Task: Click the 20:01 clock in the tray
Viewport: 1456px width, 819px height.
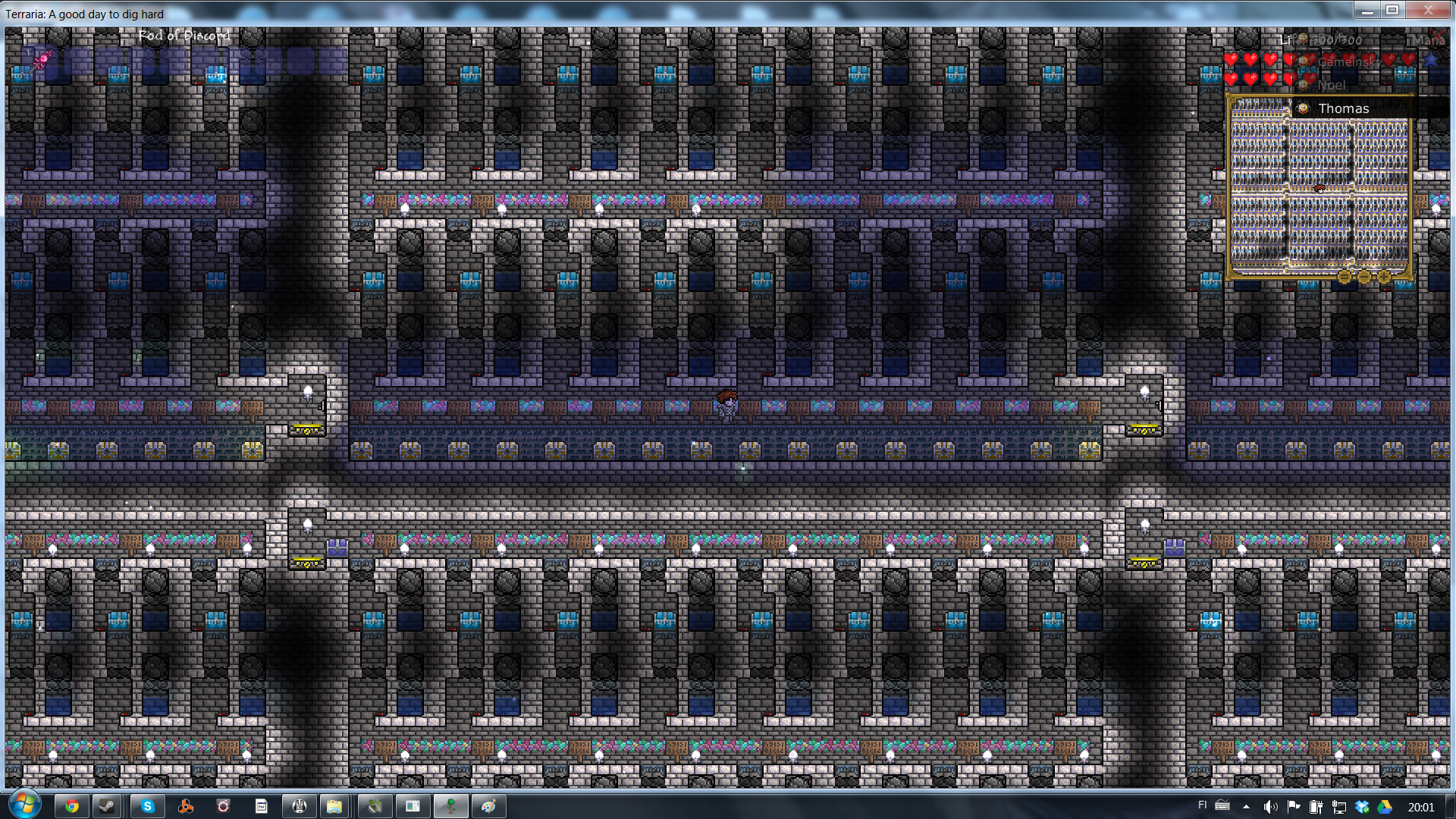Action: click(x=1420, y=807)
